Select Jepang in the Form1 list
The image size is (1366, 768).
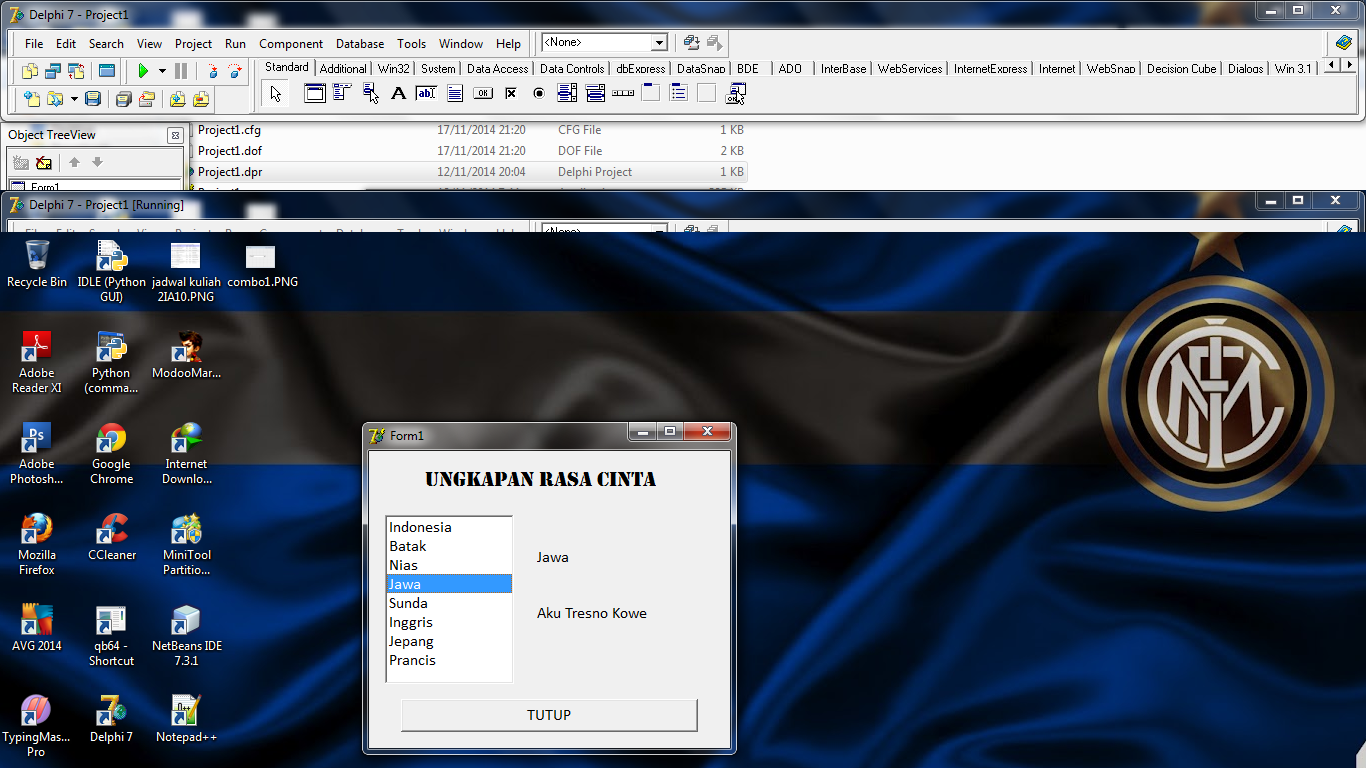[449, 641]
